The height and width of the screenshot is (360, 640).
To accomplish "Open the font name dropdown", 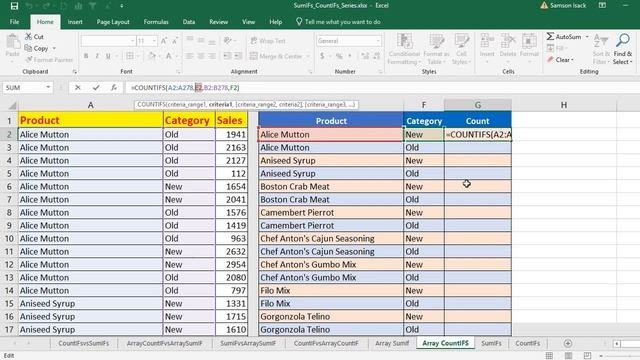I will click(132, 41).
